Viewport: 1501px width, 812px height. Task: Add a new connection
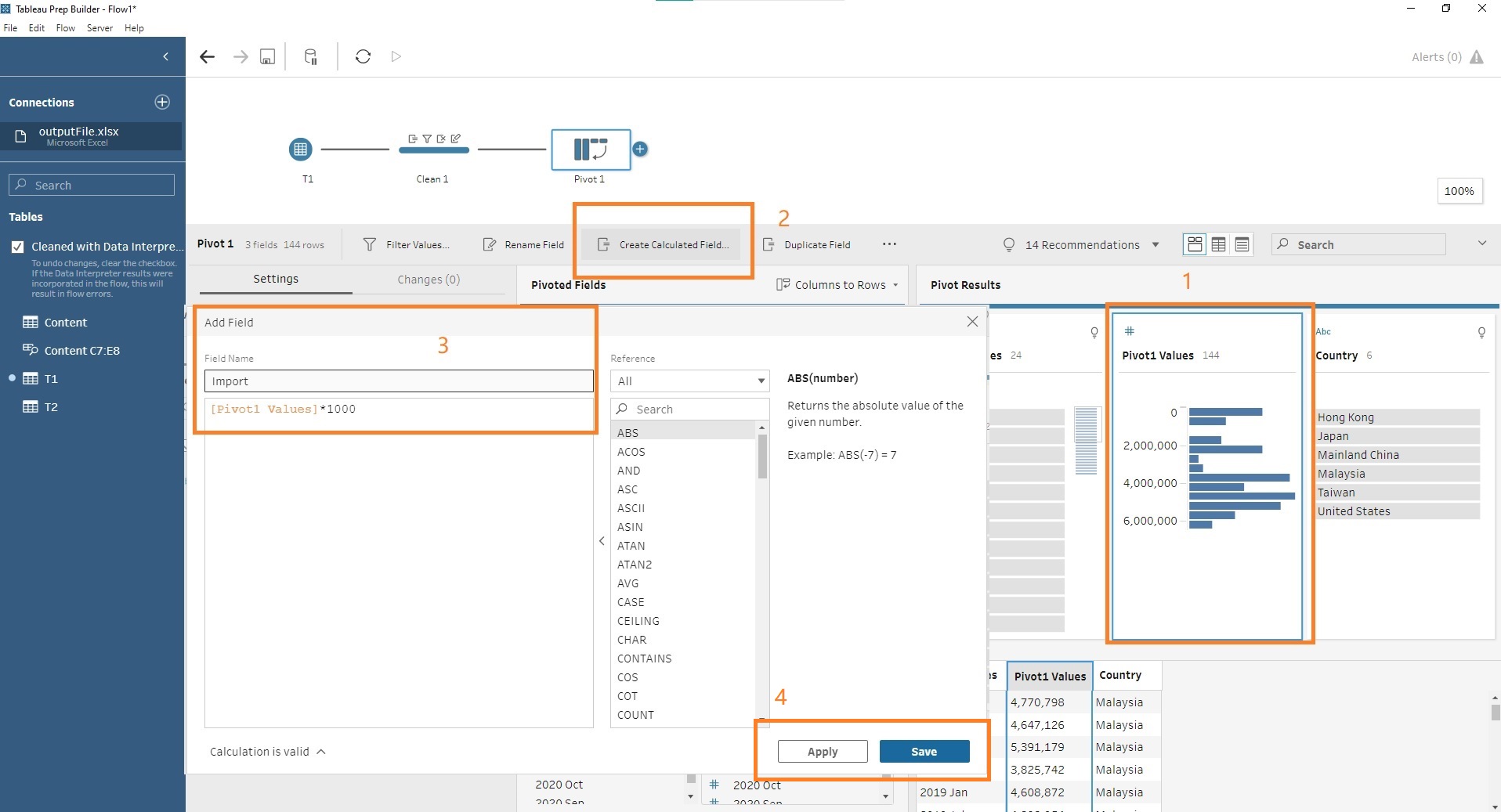(162, 102)
